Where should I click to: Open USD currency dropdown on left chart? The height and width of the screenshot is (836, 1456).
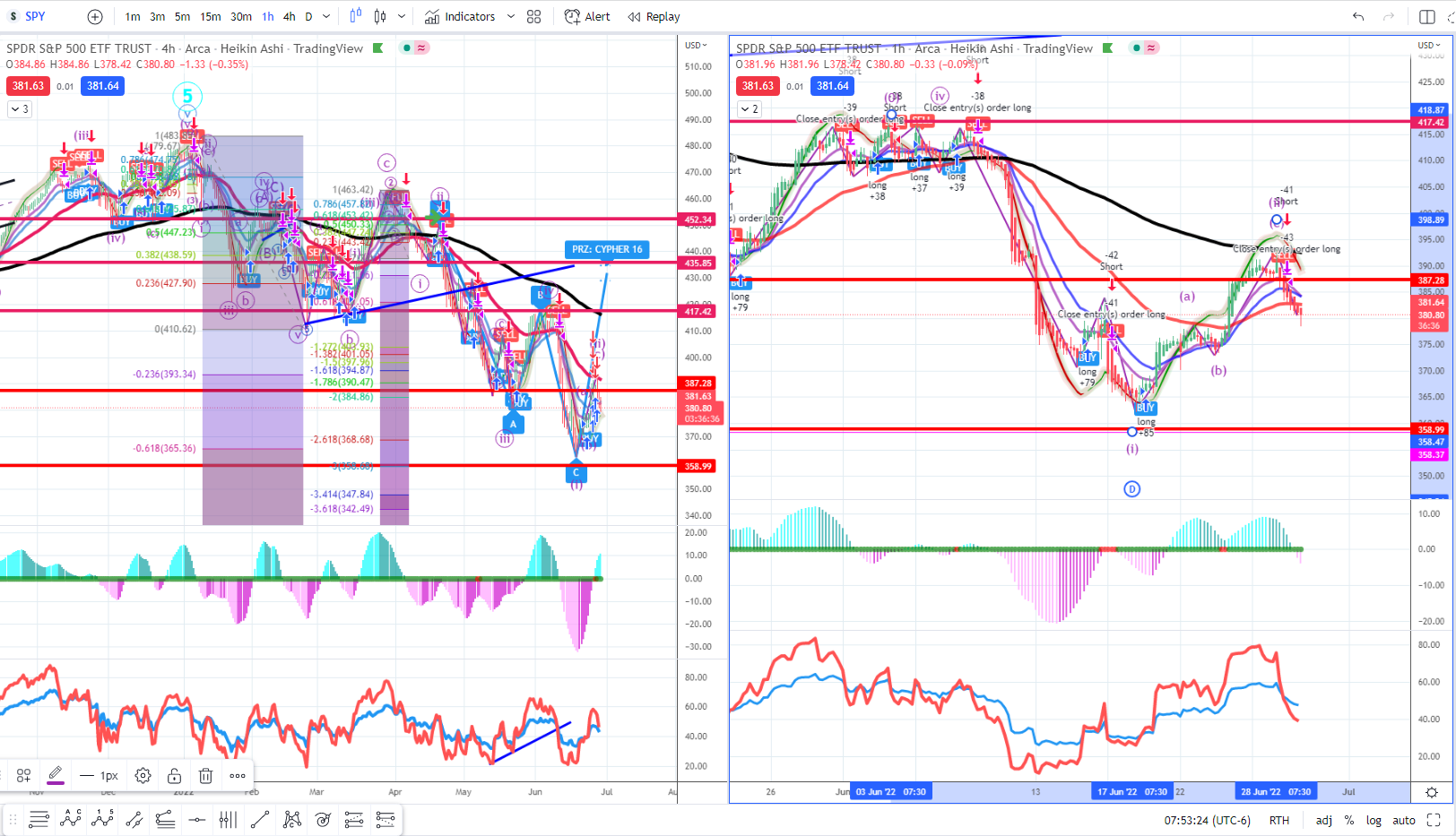click(x=697, y=45)
